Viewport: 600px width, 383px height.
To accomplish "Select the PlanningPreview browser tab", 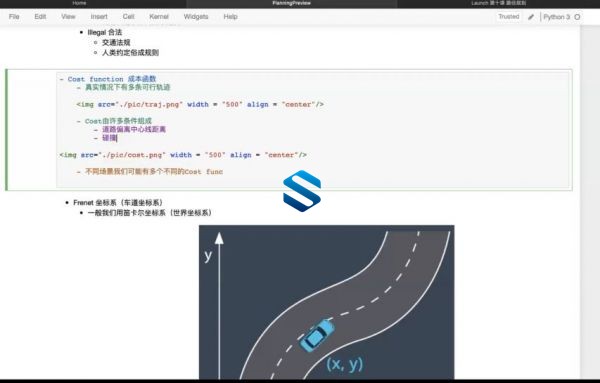I will point(292,3).
